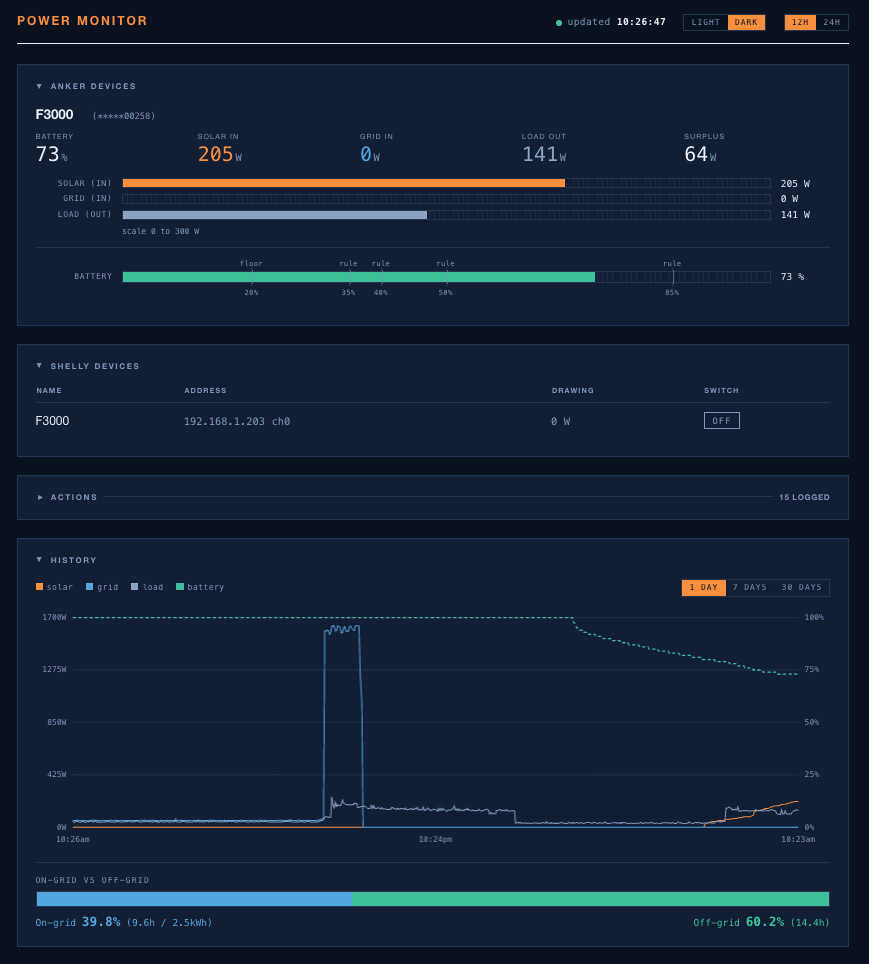Click the battery 73% reading
Viewport: 869px width, 964px height.
51,154
